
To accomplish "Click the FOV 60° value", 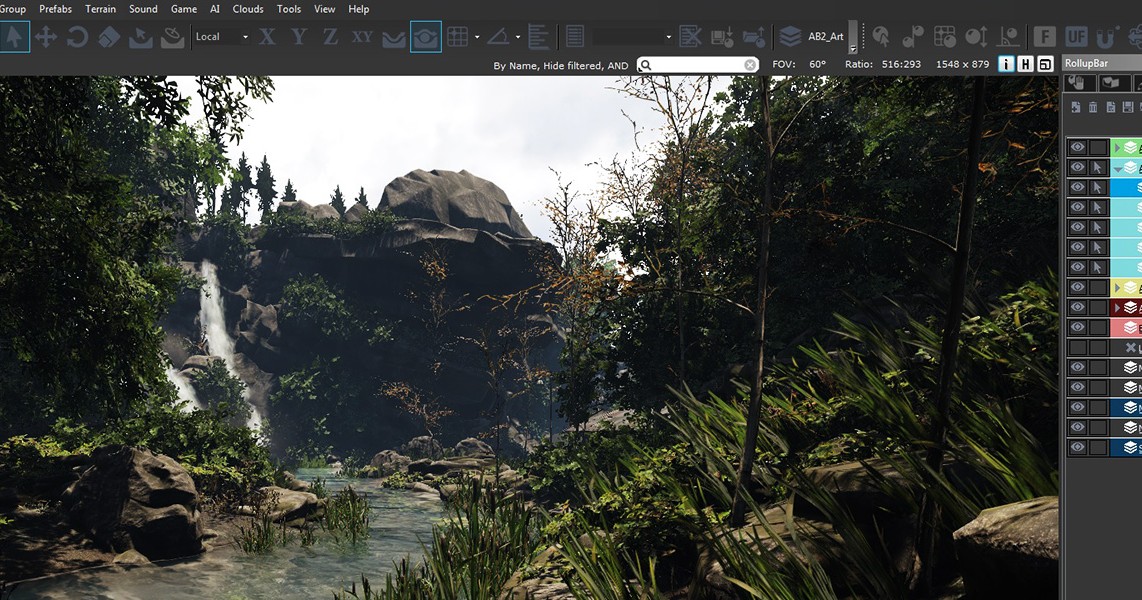I will 817,64.
